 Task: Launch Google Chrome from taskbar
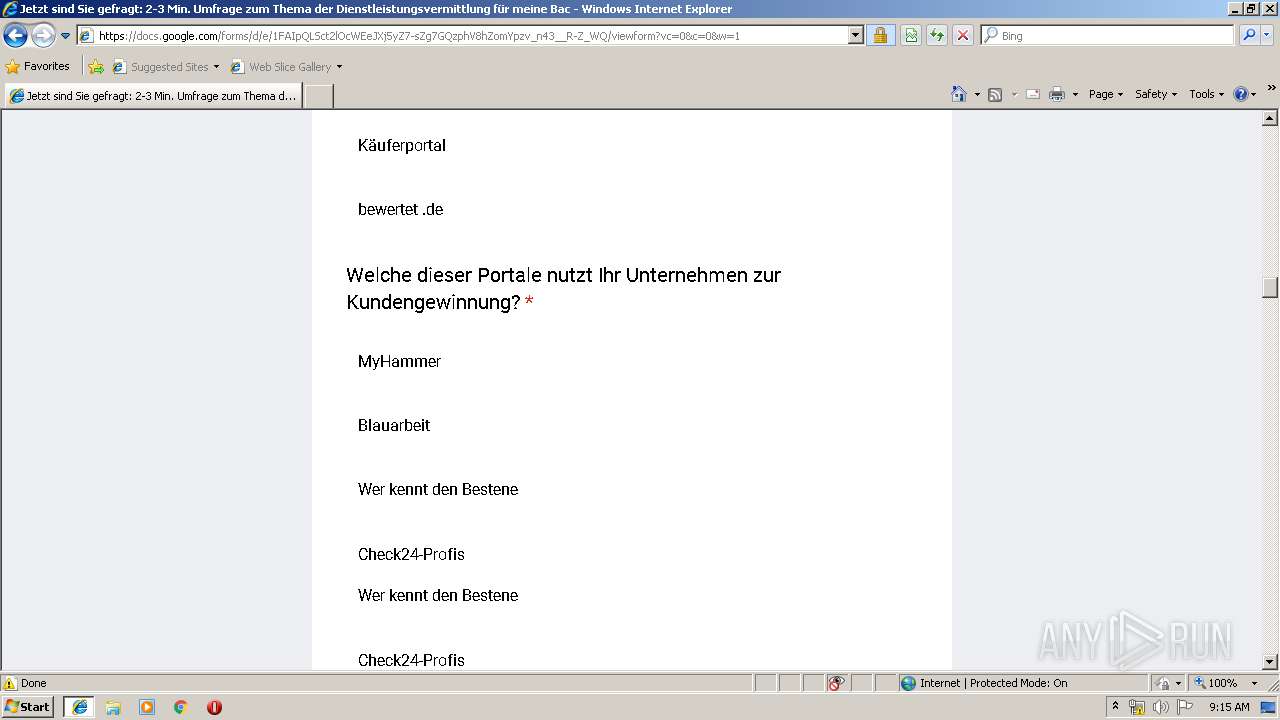pos(181,707)
